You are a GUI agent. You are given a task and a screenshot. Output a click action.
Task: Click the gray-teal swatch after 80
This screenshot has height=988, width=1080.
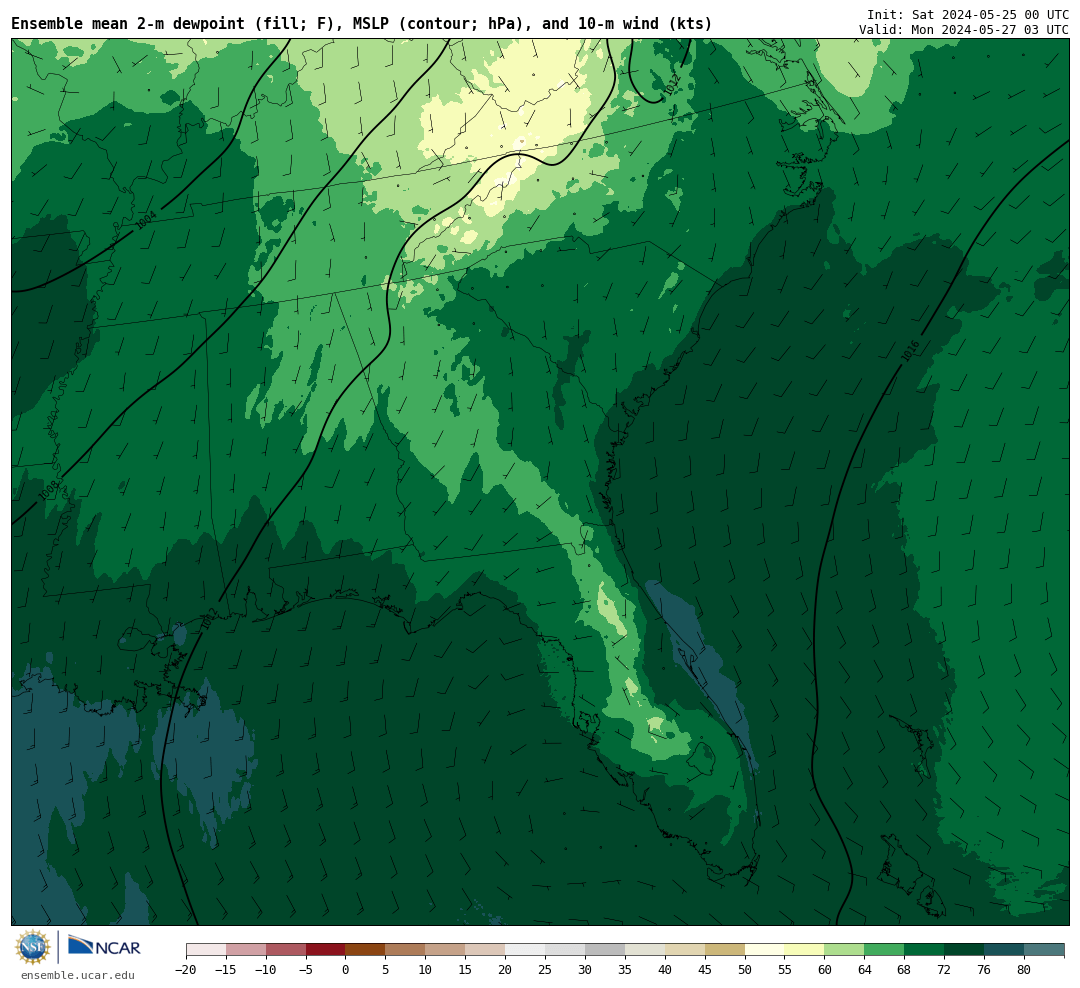[1045, 950]
